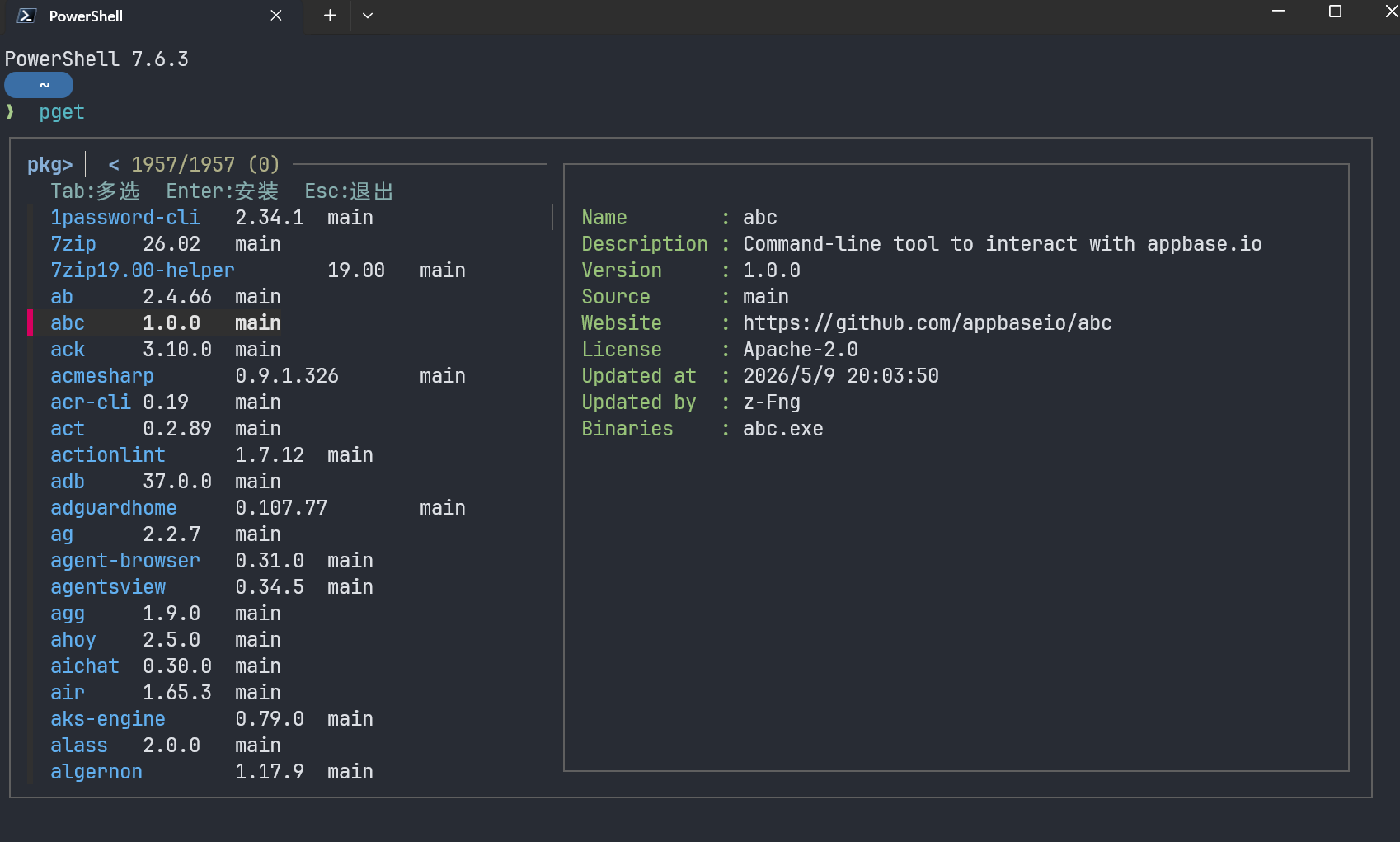Click the 0.107.77 version of adguardhome
This screenshot has width=1400, height=842.
coord(281,508)
